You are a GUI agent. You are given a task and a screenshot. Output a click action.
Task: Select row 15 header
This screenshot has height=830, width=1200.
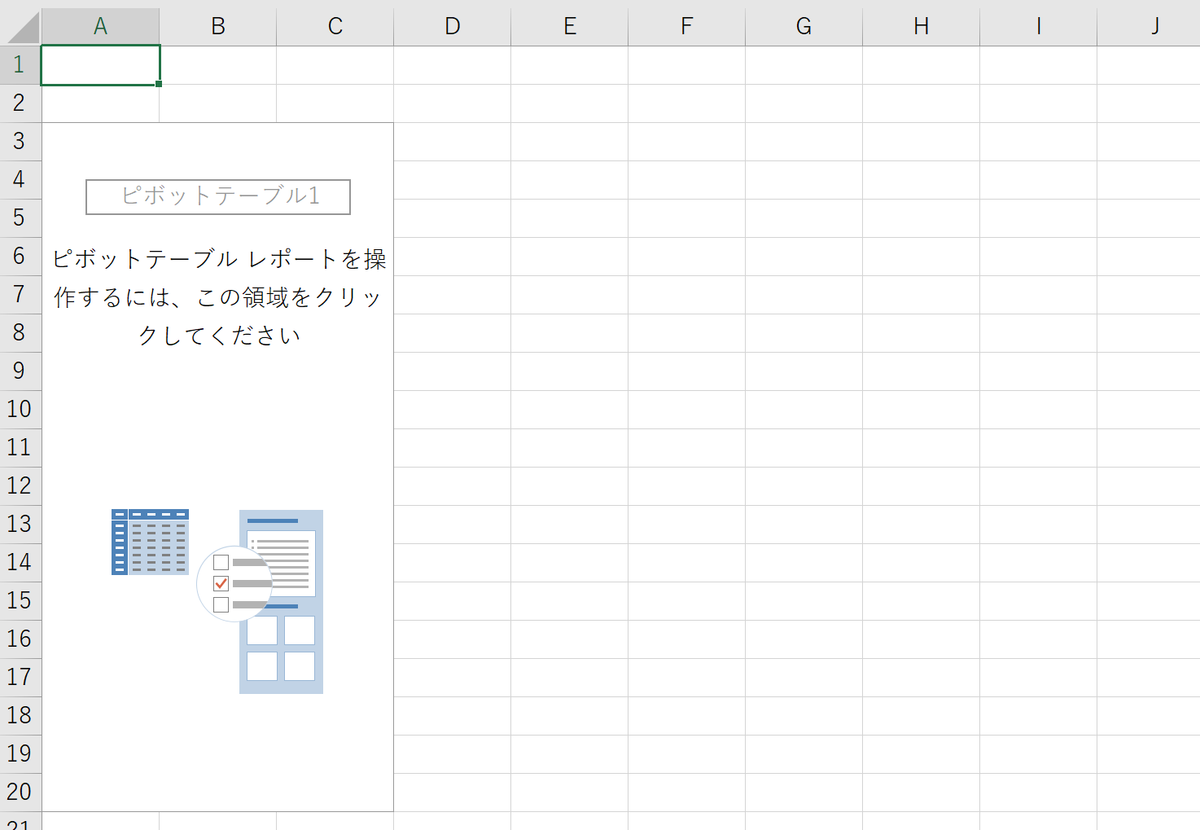[x=20, y=600]
